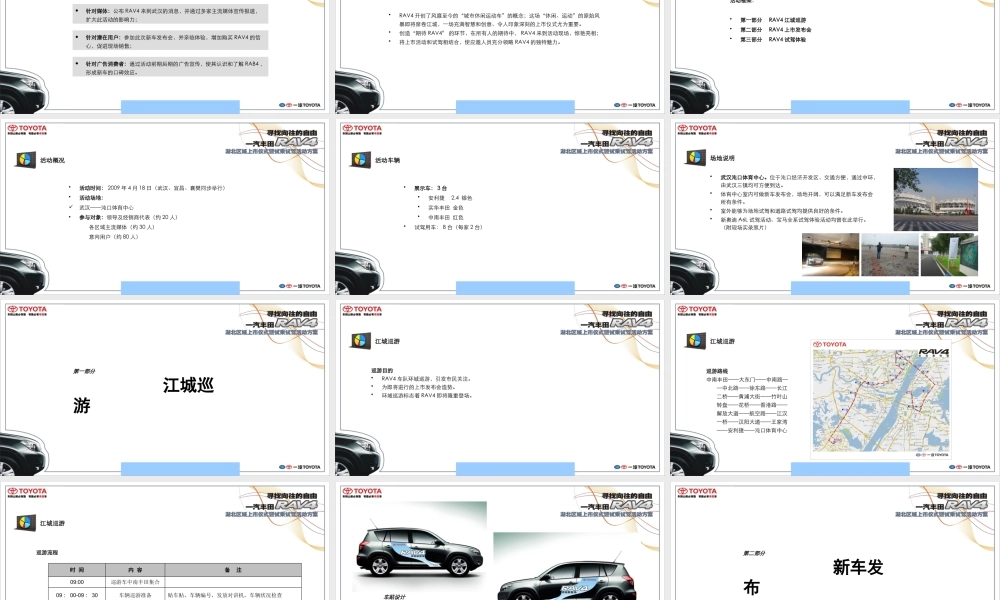Click the RAV4 header logo on 场地说明 slide
The width and height of the screenshot is (1000, 600).
point(965,142)
